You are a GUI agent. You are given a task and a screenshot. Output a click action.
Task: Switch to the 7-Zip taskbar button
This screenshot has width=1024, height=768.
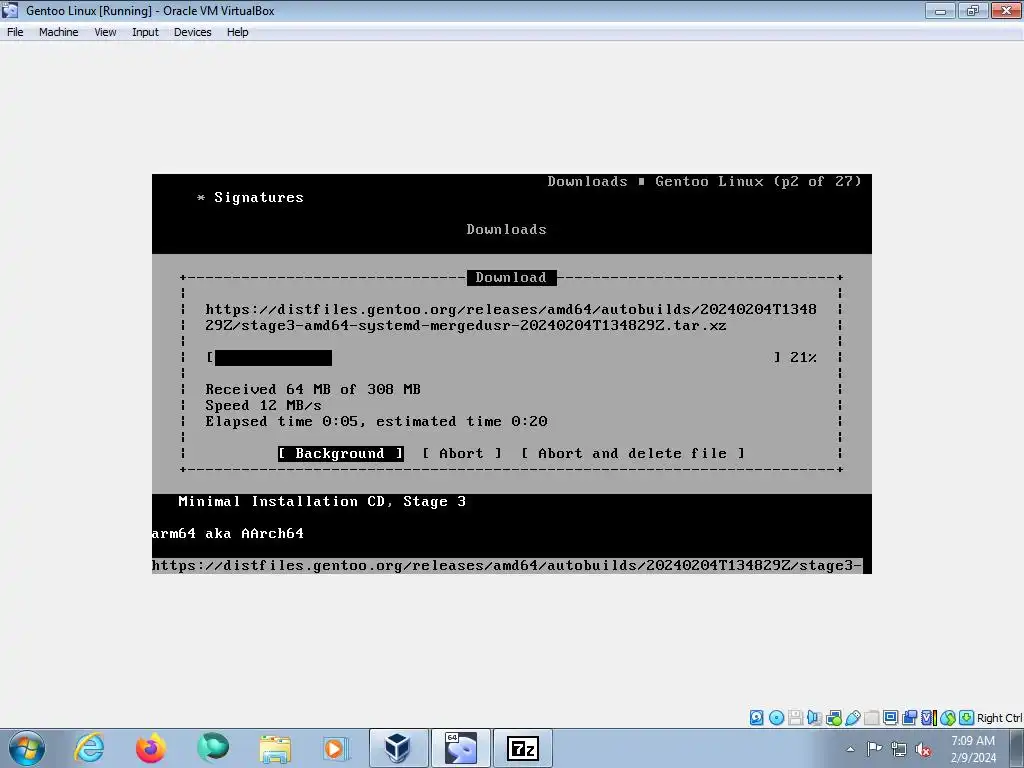coord(522,748)
